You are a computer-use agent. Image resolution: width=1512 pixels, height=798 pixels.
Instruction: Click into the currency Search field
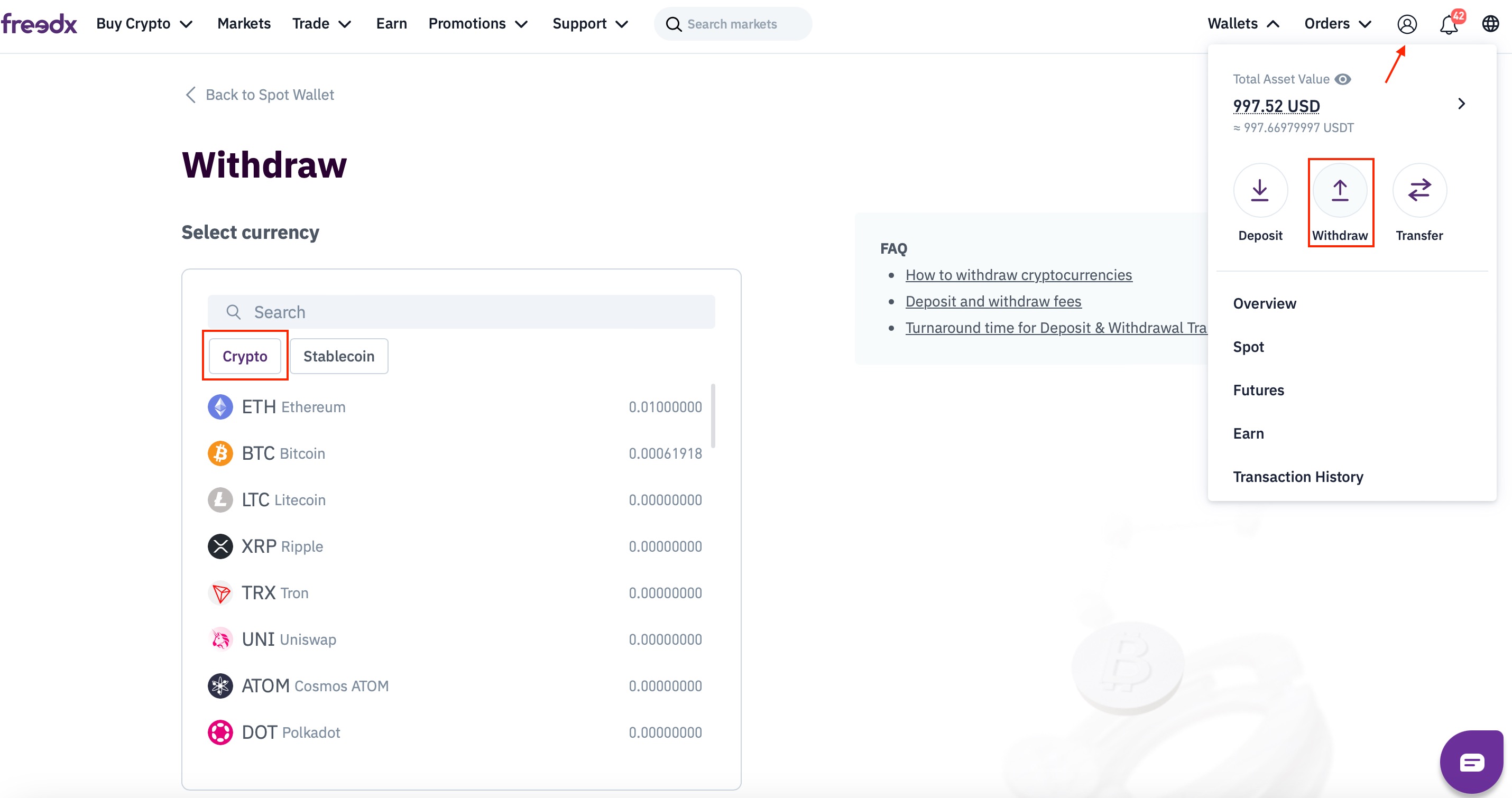point(462,312)
